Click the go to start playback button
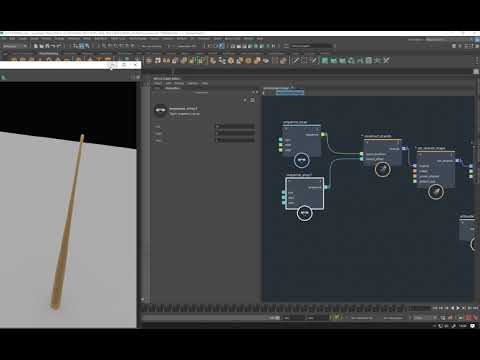Image resolution: width=480 pixels, height=360 pixels. (x=435, y=308)
